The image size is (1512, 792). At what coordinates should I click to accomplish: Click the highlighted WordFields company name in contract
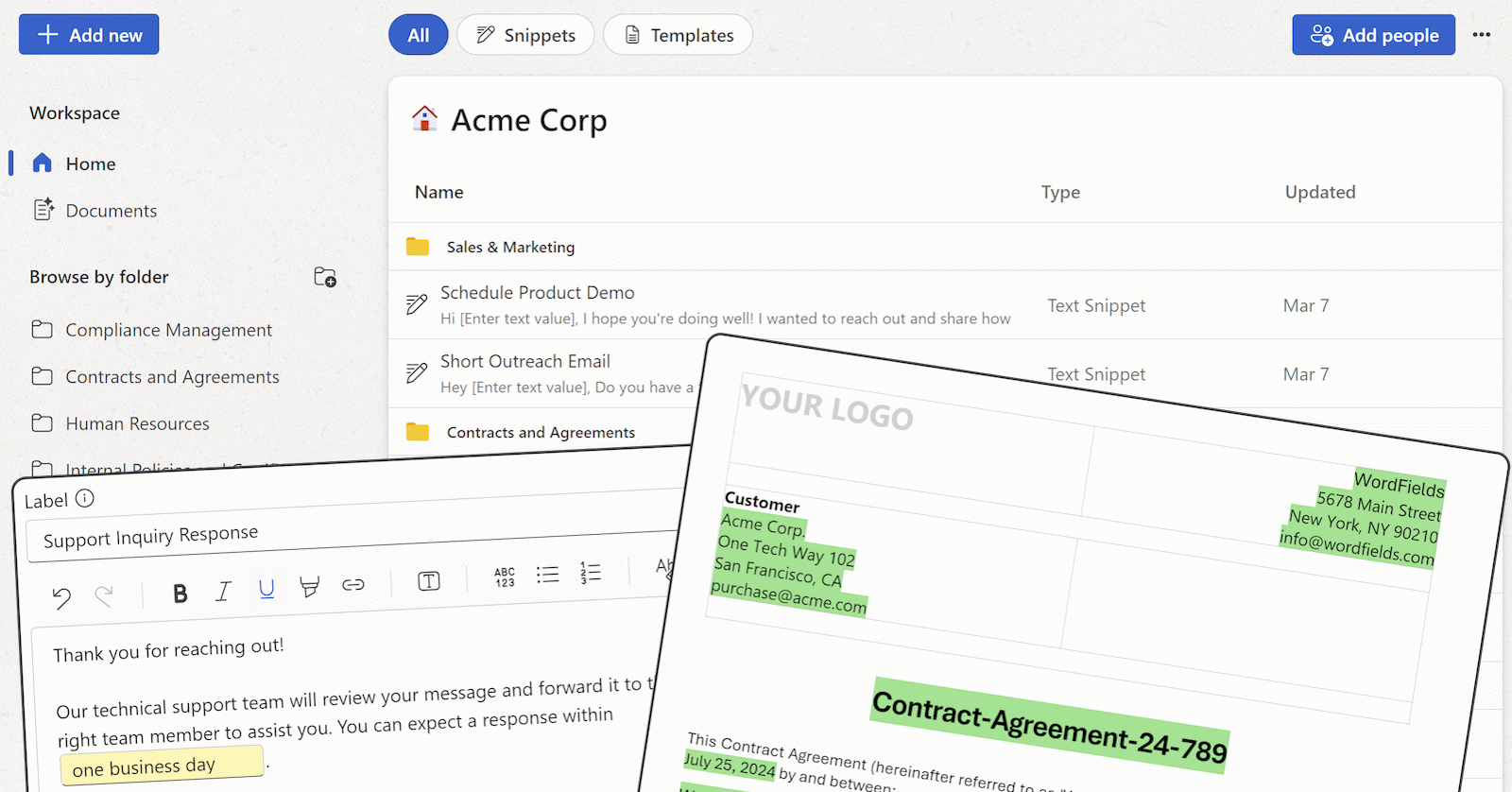coord(1400,485)
